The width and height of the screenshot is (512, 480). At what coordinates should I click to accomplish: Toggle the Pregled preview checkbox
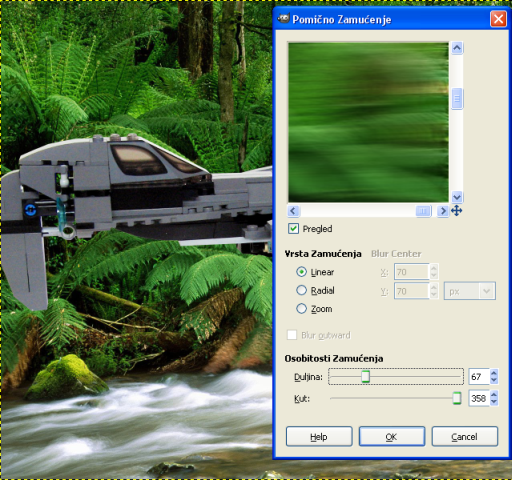coord(293,229)
